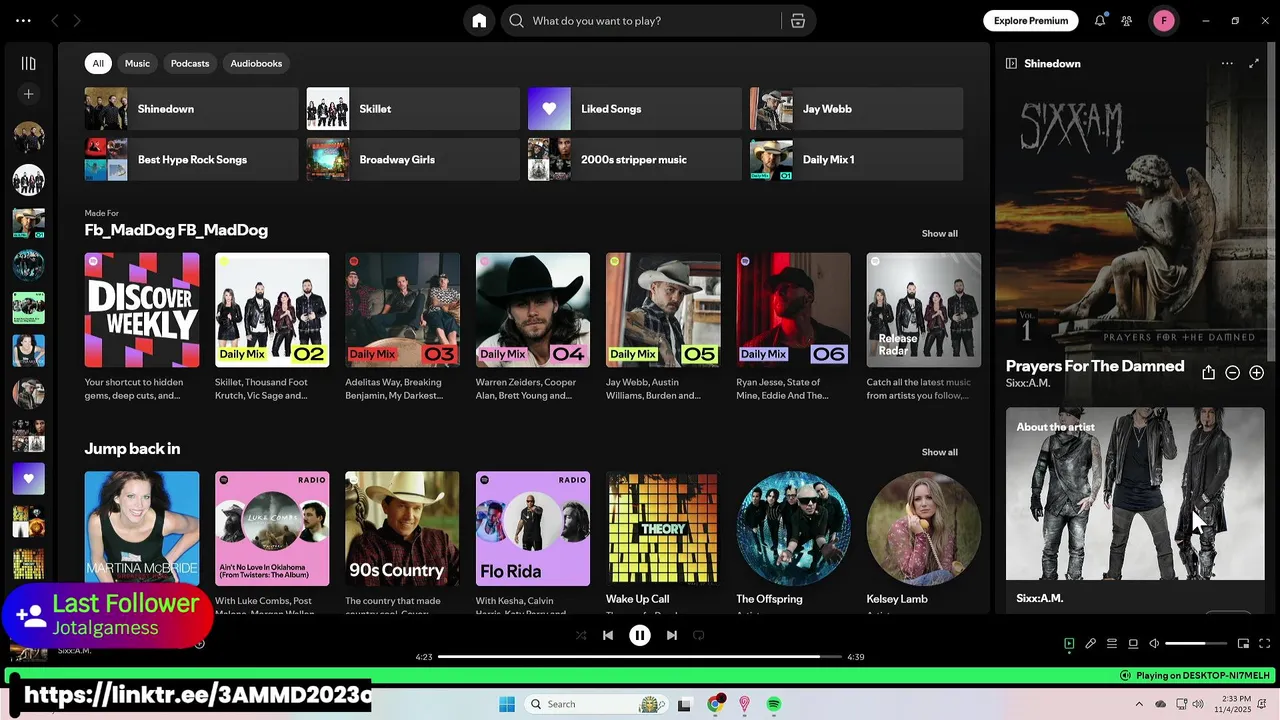The width and height of the screenshot is (1280, 720).
Task: Show all Jump back in items
Action: [x=939, y=452]
